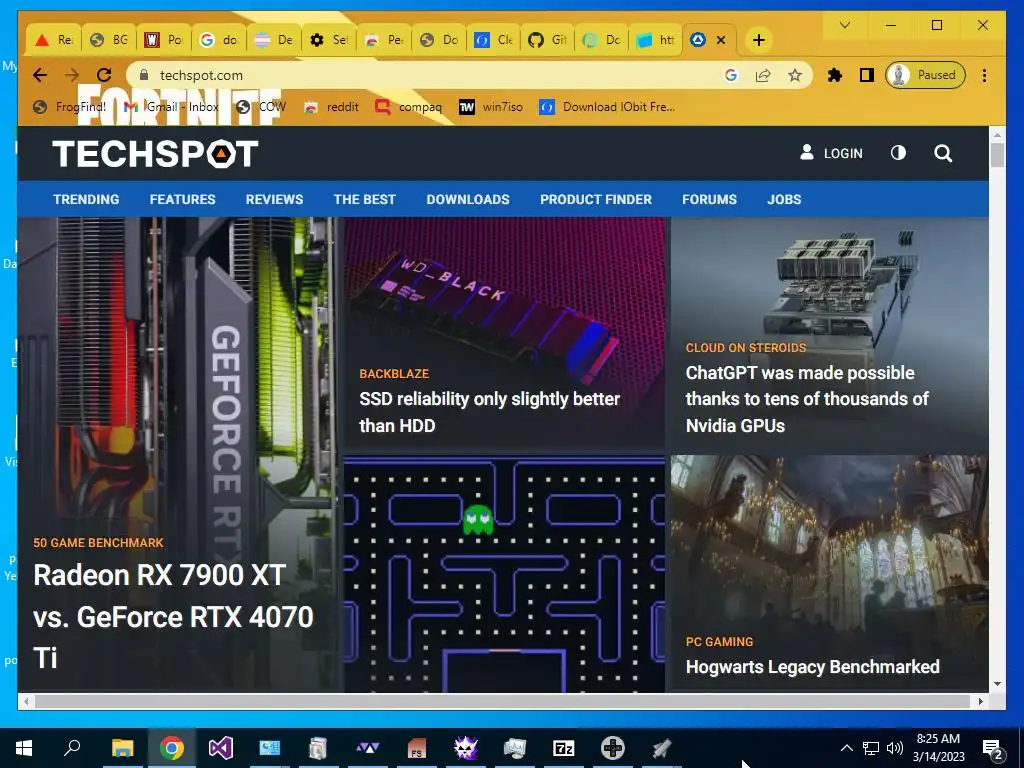
Task: Switch to the first red triangle tab
Action: (x=54, y=40)
